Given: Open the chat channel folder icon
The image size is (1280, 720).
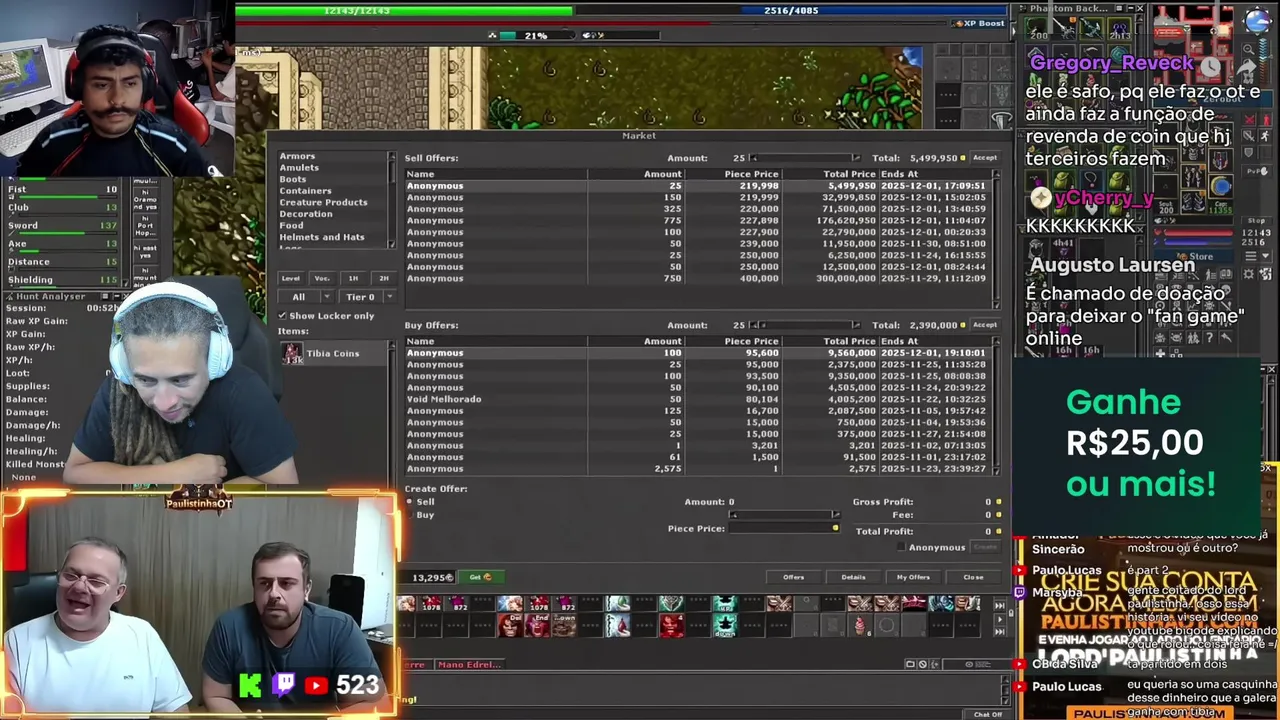Looking at the screenshot, I should [910, 664].
